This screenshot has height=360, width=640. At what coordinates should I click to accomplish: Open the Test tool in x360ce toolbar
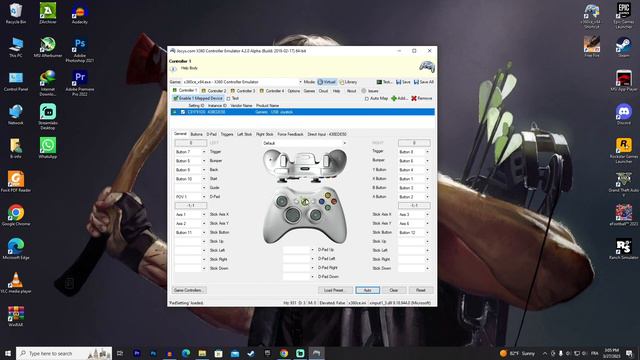point(384,82)
